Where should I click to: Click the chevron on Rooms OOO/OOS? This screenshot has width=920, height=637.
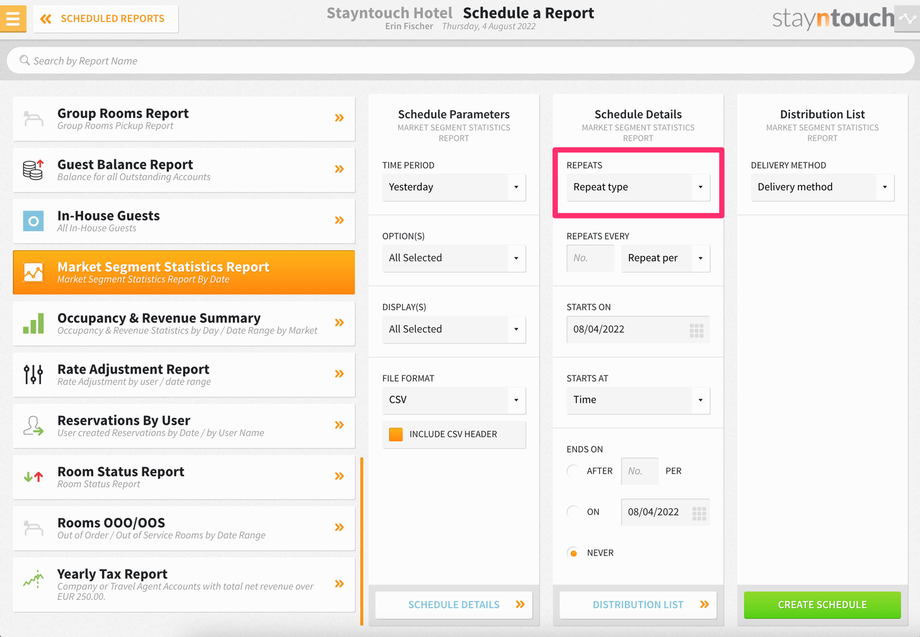[x=339, y=527]
